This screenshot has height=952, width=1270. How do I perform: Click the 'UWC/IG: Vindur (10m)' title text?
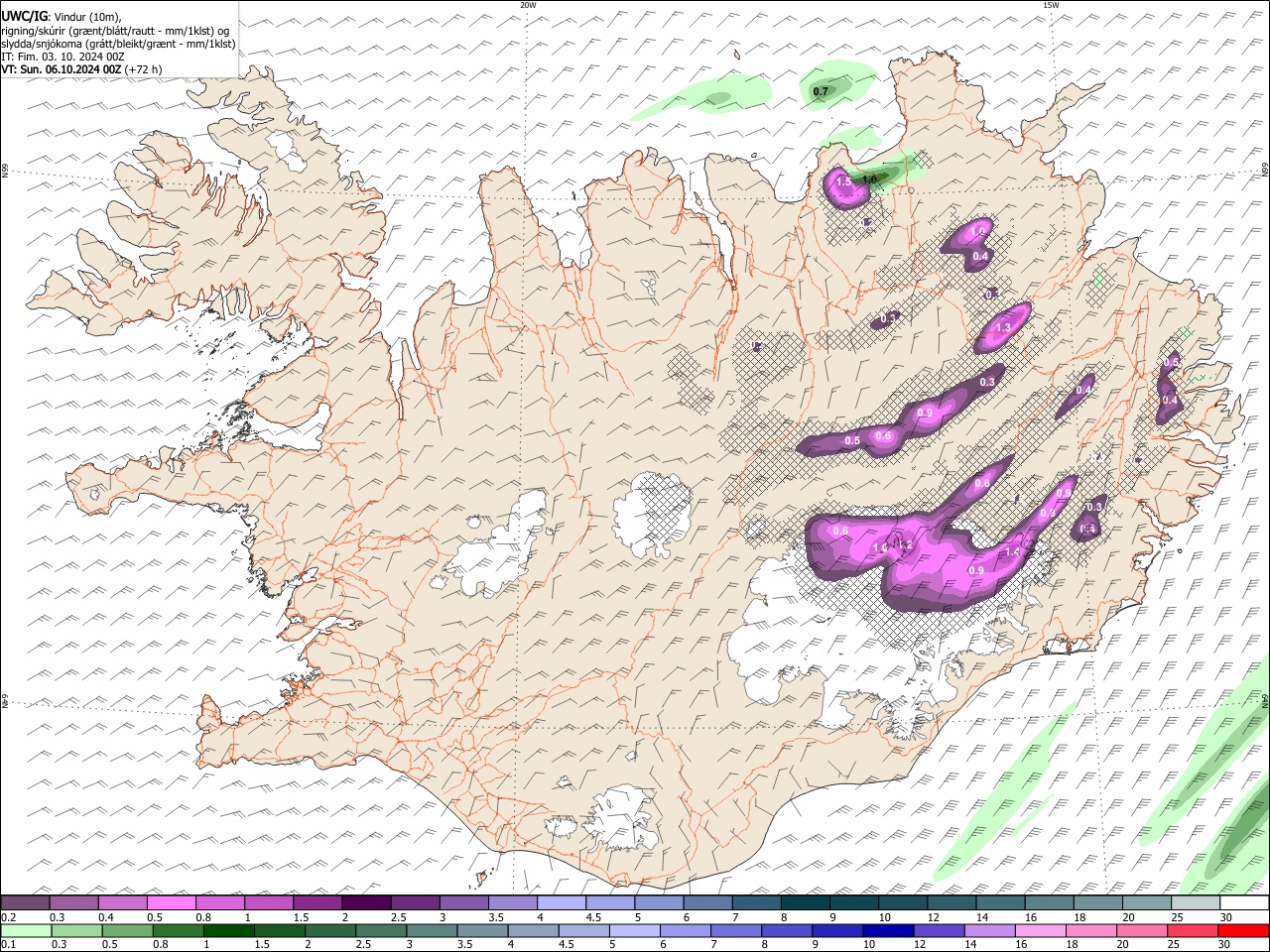click(x=62, y=16)
